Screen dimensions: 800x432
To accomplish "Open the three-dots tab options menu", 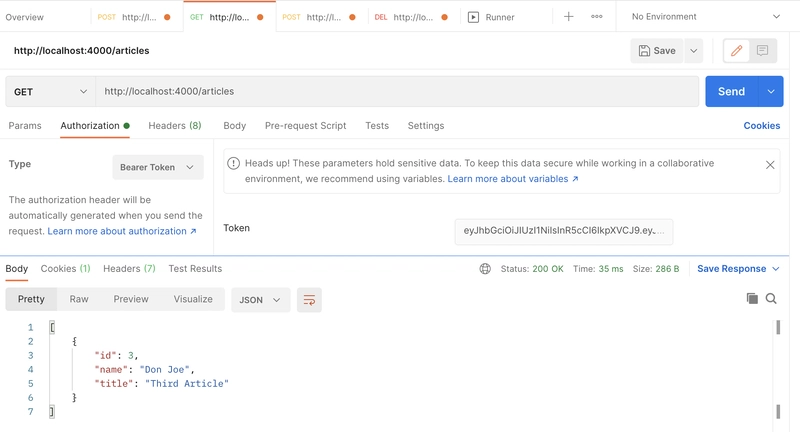I will tap(597, 17).
